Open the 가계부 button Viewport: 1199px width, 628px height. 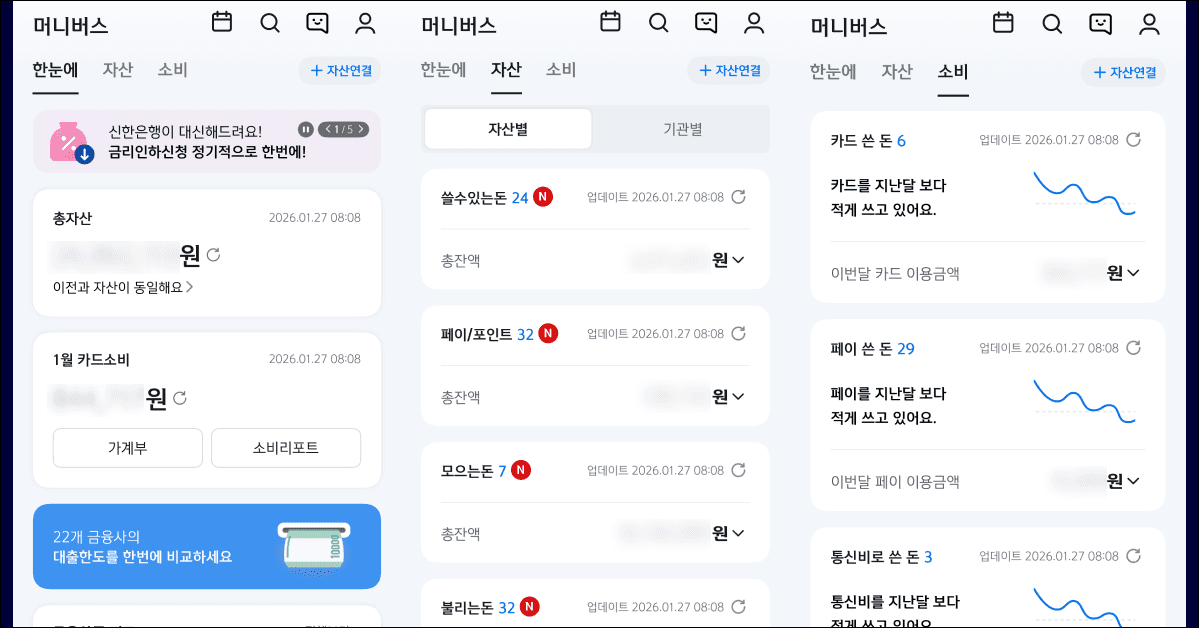127,448
